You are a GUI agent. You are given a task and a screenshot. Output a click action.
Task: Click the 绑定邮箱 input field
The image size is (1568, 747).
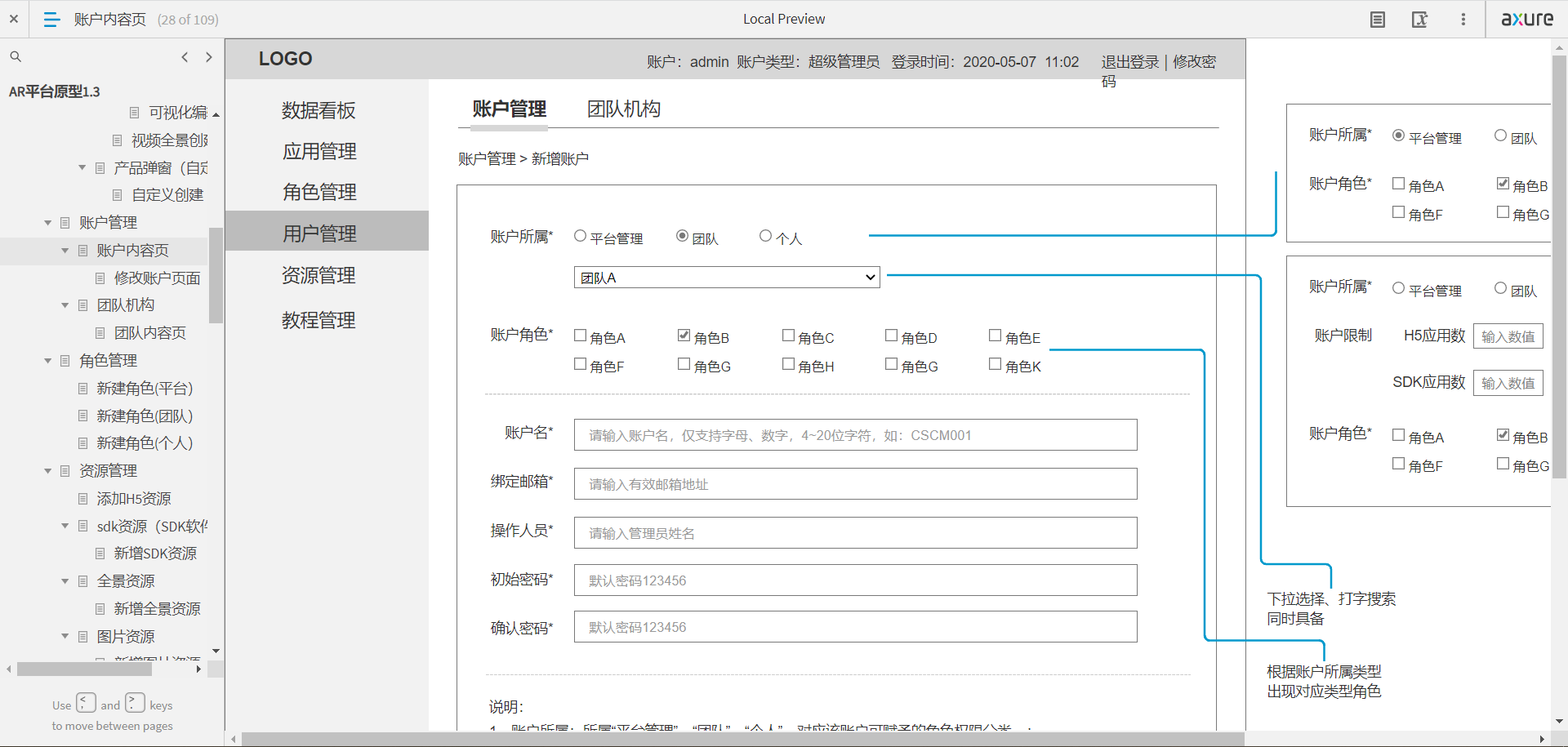tap(856, 484)
